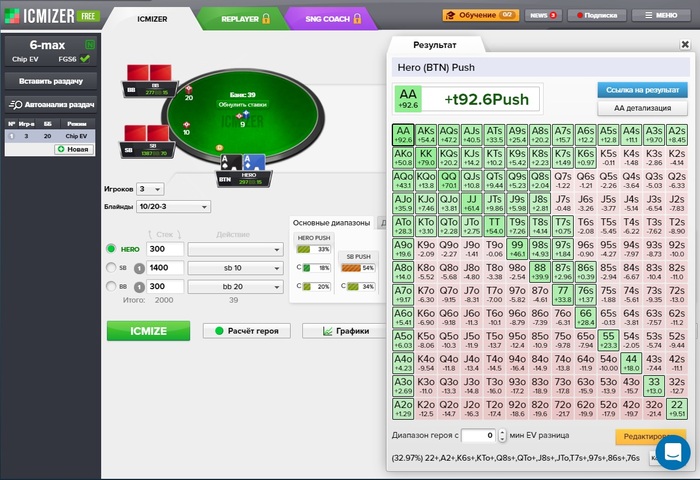
Task: Click the HERO stack field 300
Action: pyautogui.click(x=165, y=249)
